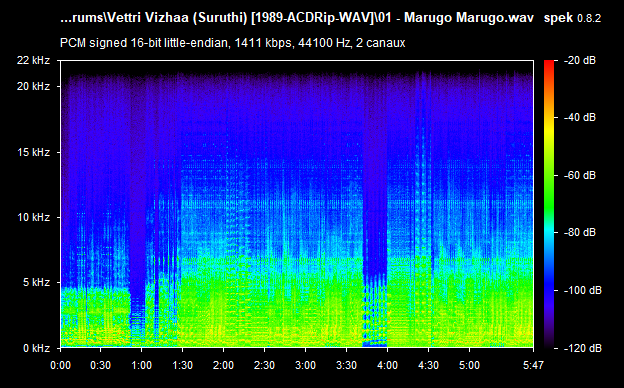Click the -60 dB scale label
The image size is (624, 388).
580,175
